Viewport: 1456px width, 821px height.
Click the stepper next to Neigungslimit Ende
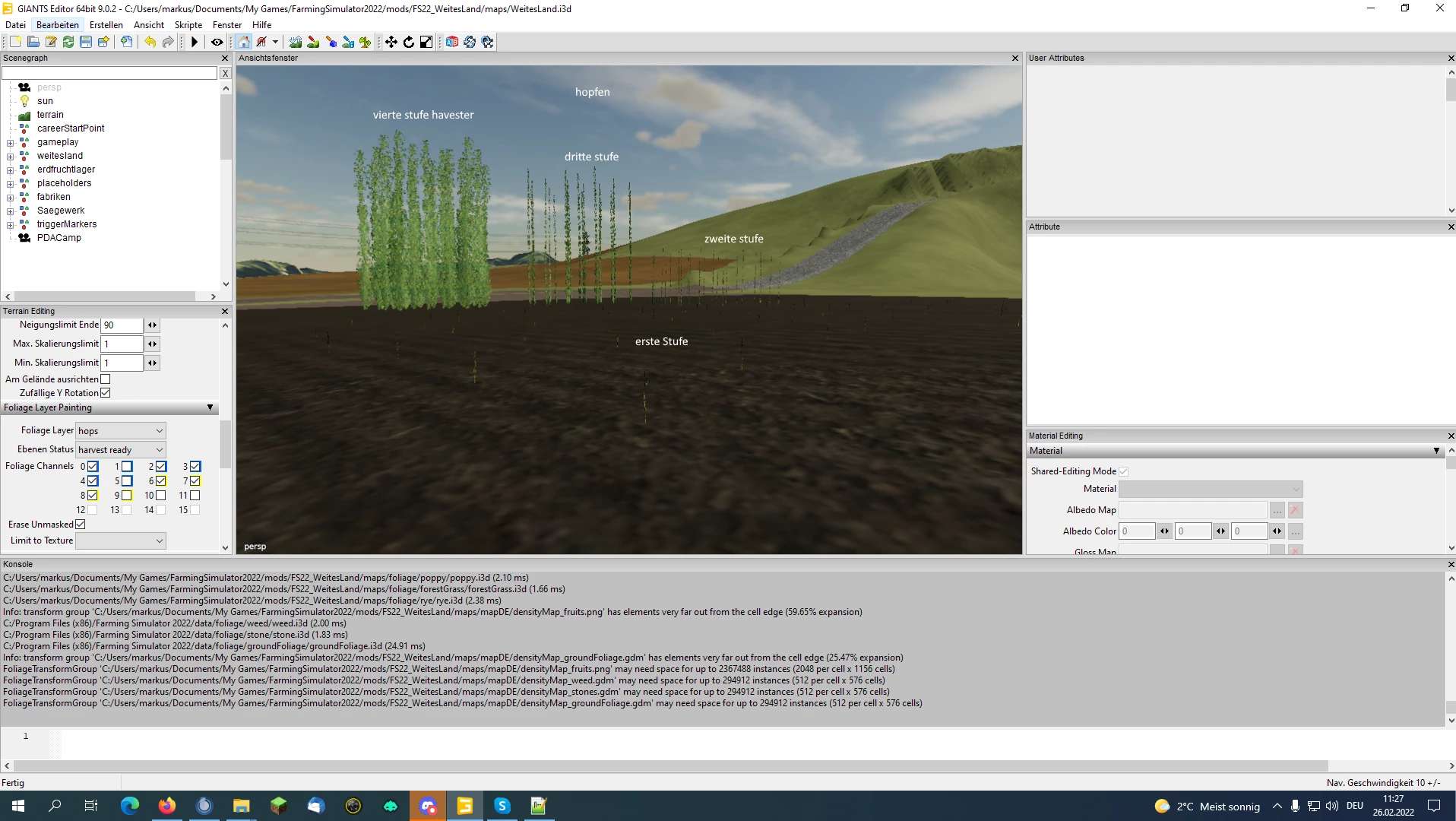tap(153, 325)
